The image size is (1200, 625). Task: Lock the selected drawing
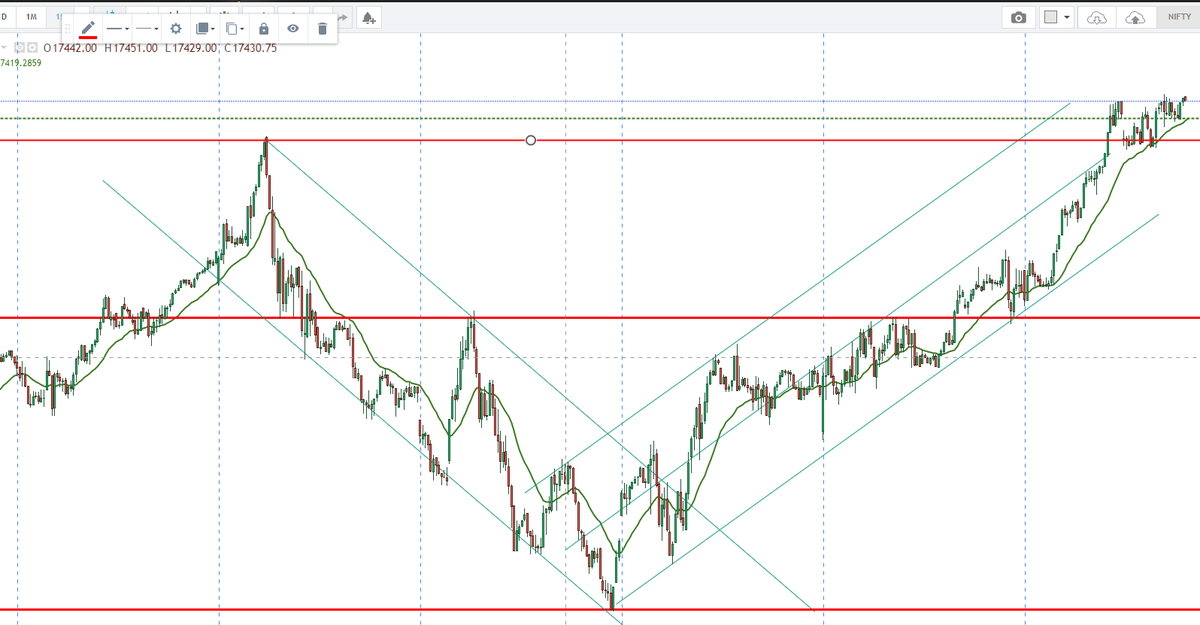[263, 29]
